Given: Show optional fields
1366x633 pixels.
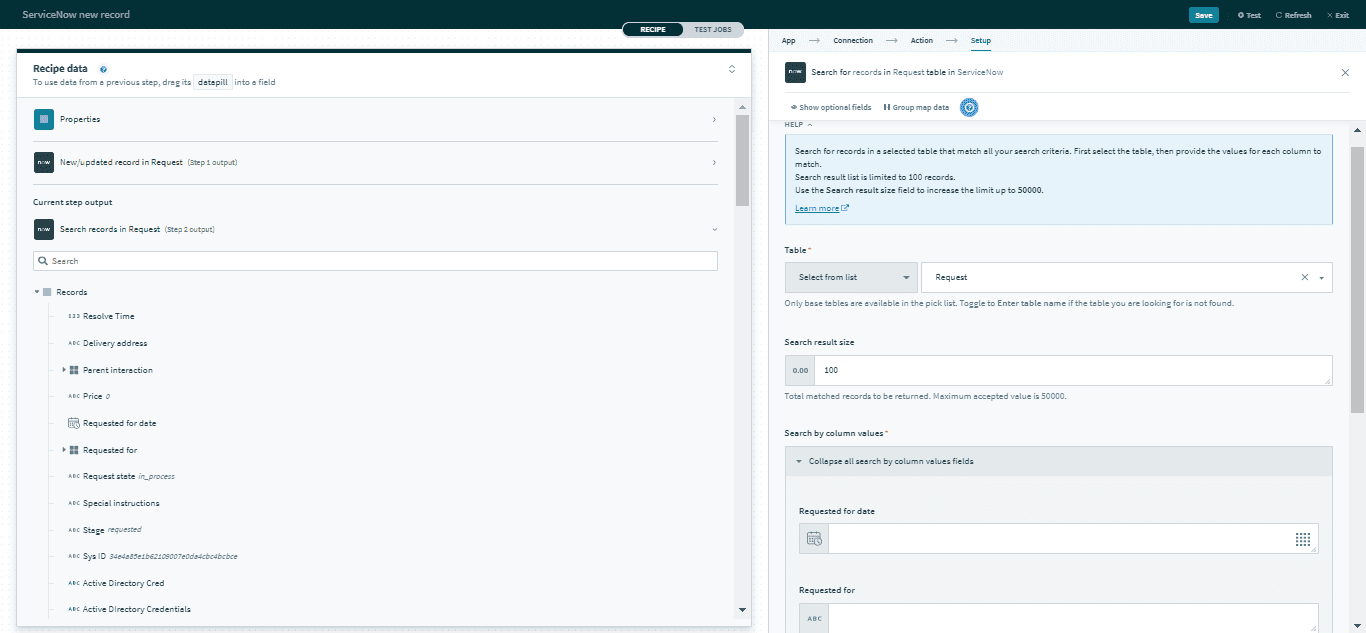Looking at the screenshot, I should (x=830, y=107).
